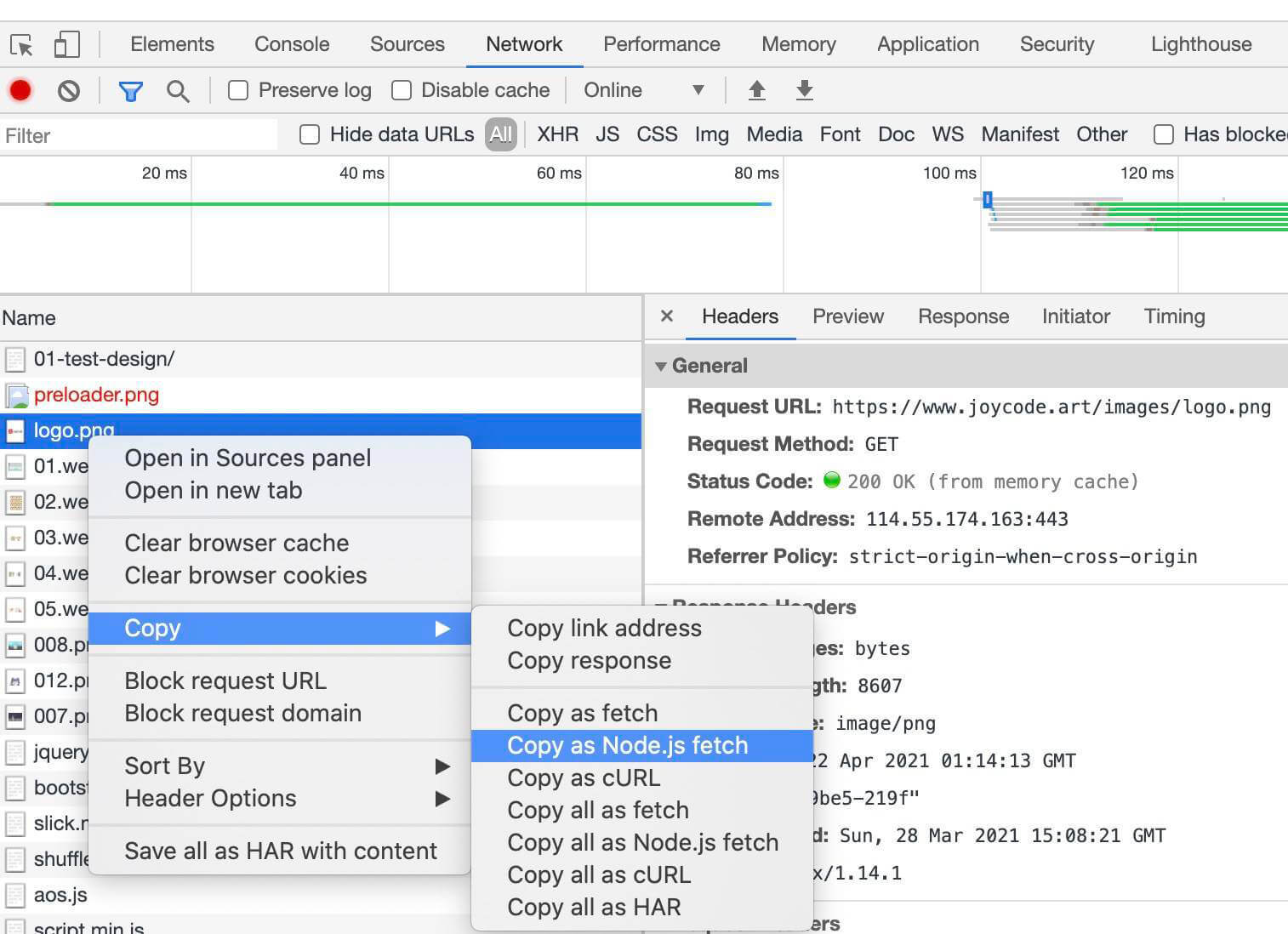Filter requests by XHR type
1288x934 pixels.
(557, 134)
